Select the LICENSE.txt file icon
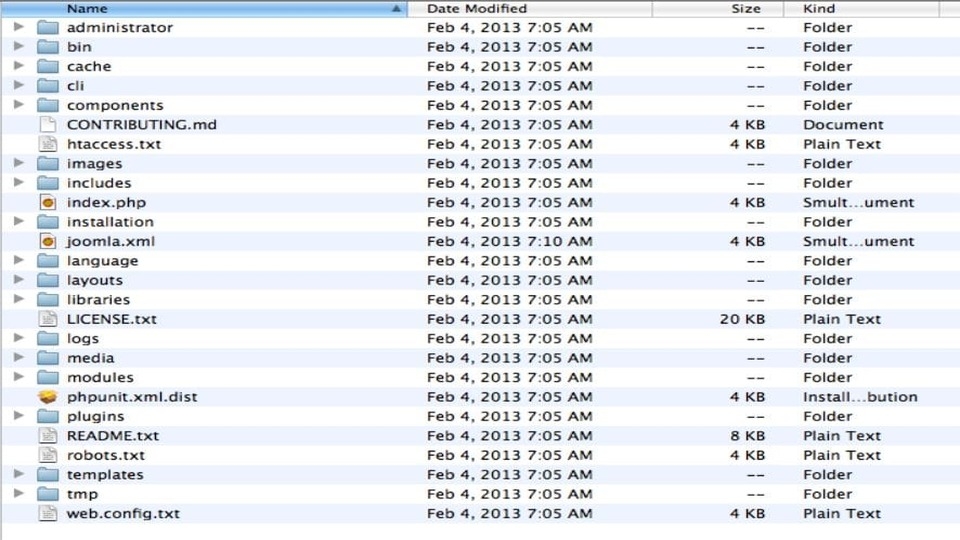960x540 pixels. click(x=48, y=319)
